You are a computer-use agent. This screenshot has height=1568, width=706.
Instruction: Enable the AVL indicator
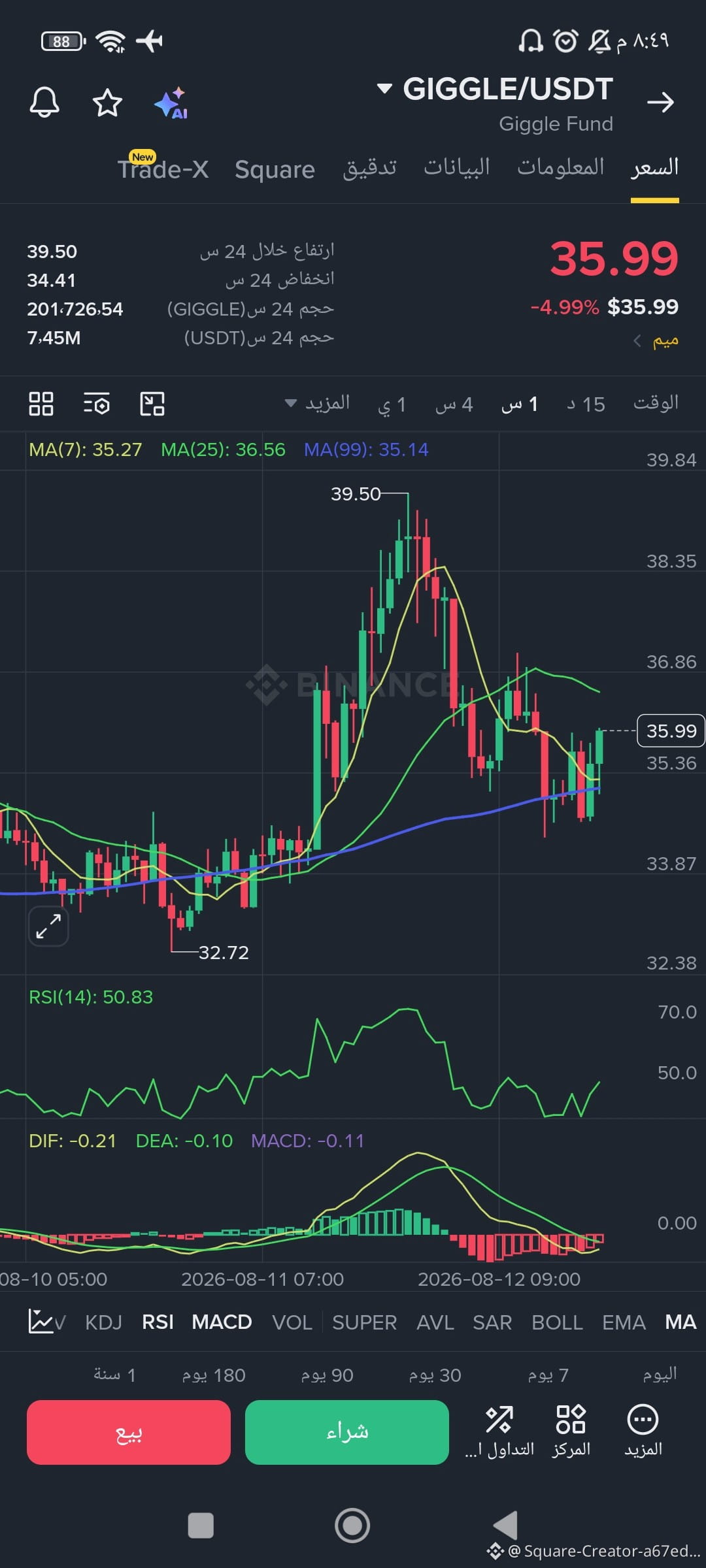(x=435, y=1322)
